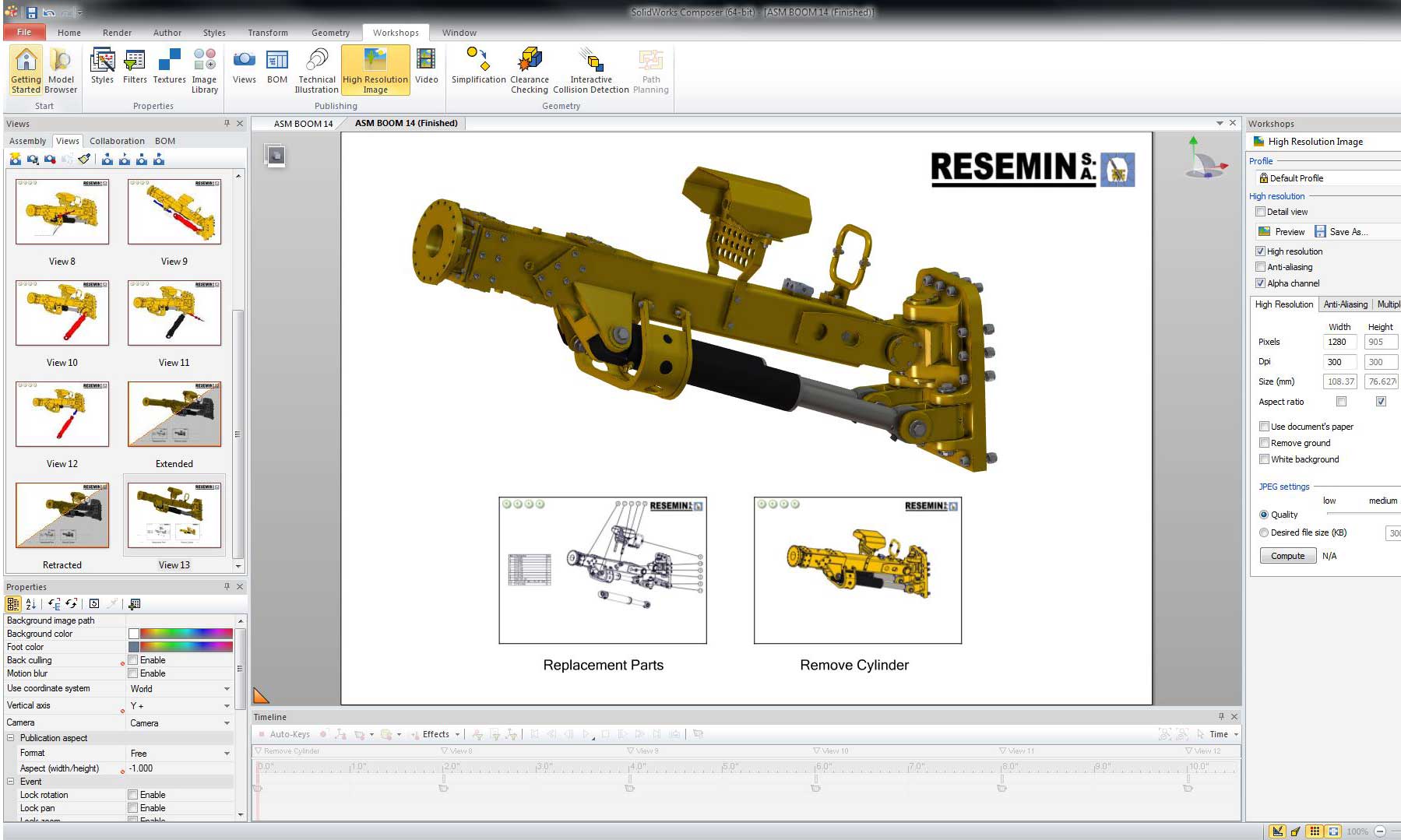Enable the Detail view checkbox
The height and width of the screenshot is (840, 1401).
(1260, 212)
